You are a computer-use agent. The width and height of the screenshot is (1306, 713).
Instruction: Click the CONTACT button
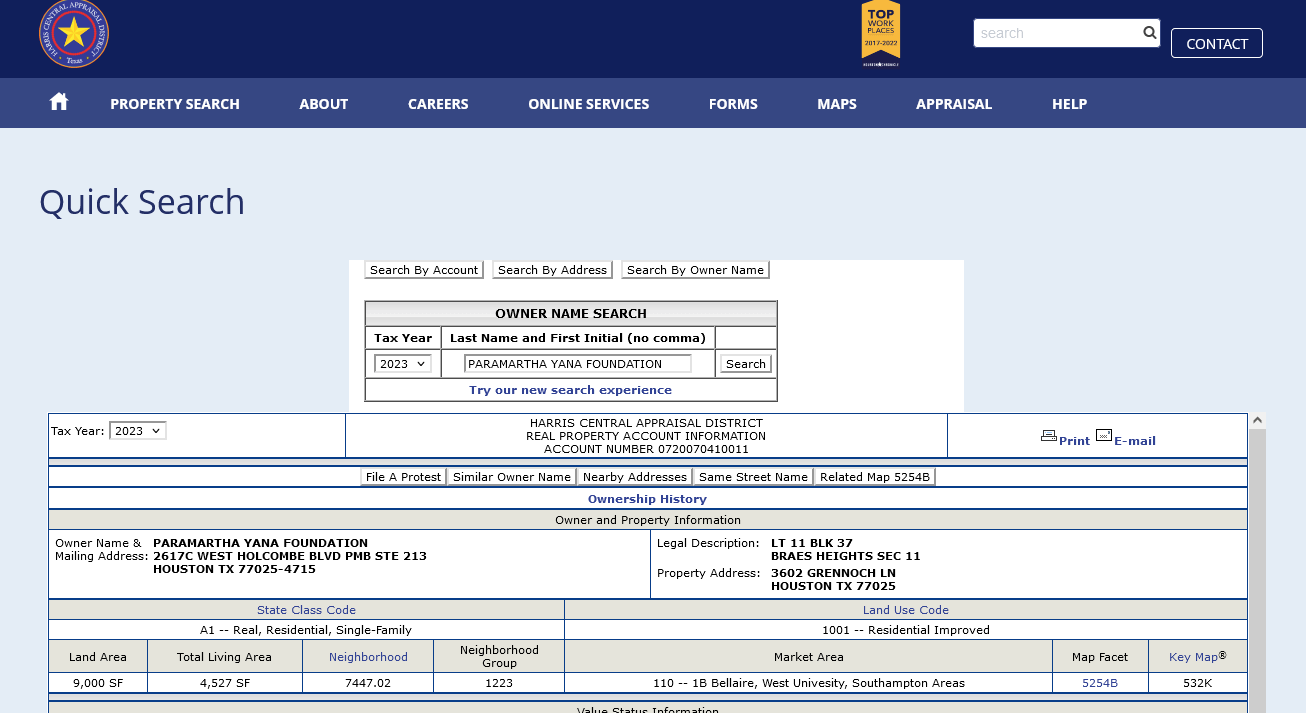coord(1217,43)
